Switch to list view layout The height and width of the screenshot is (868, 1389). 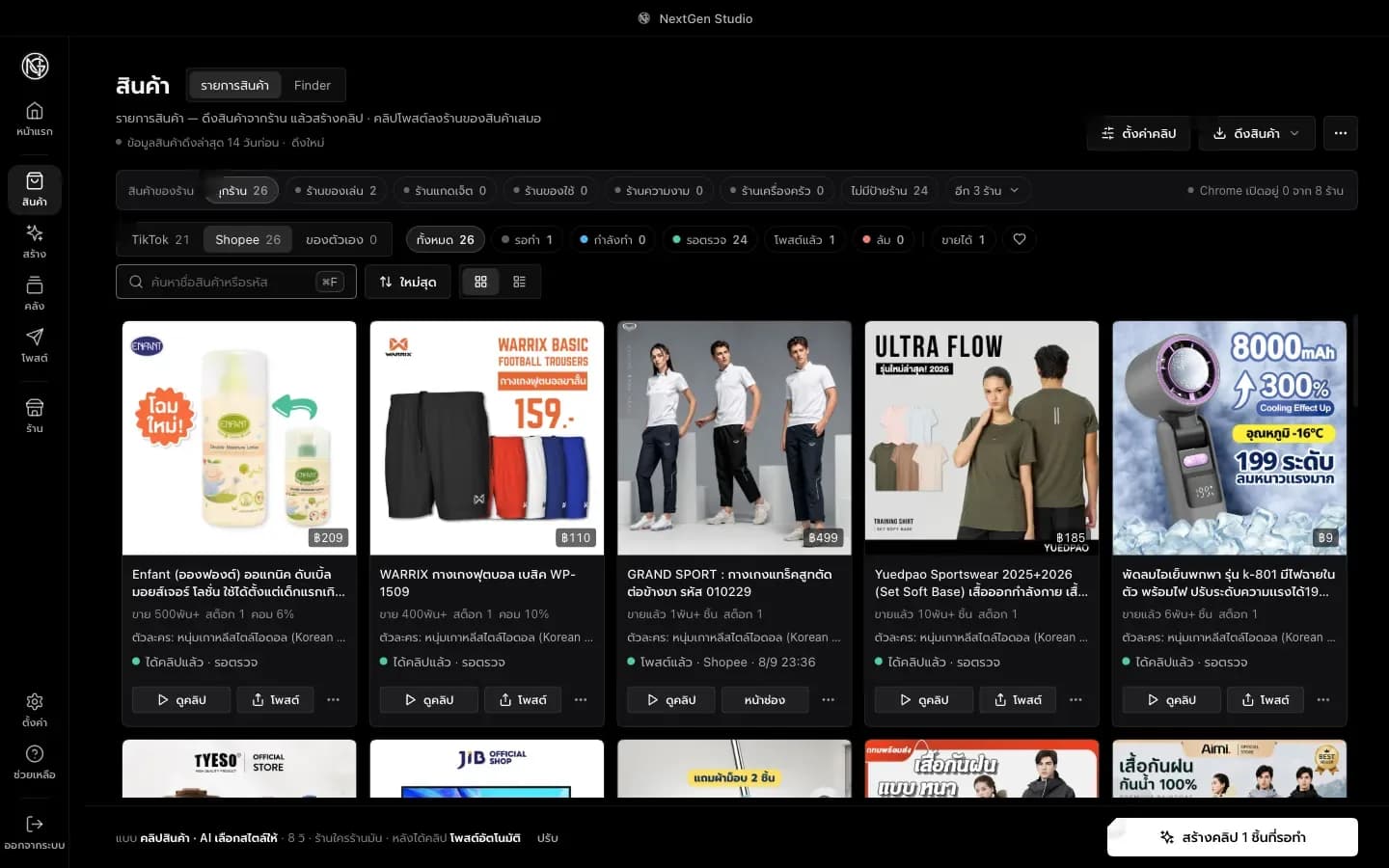coord(519,282)
